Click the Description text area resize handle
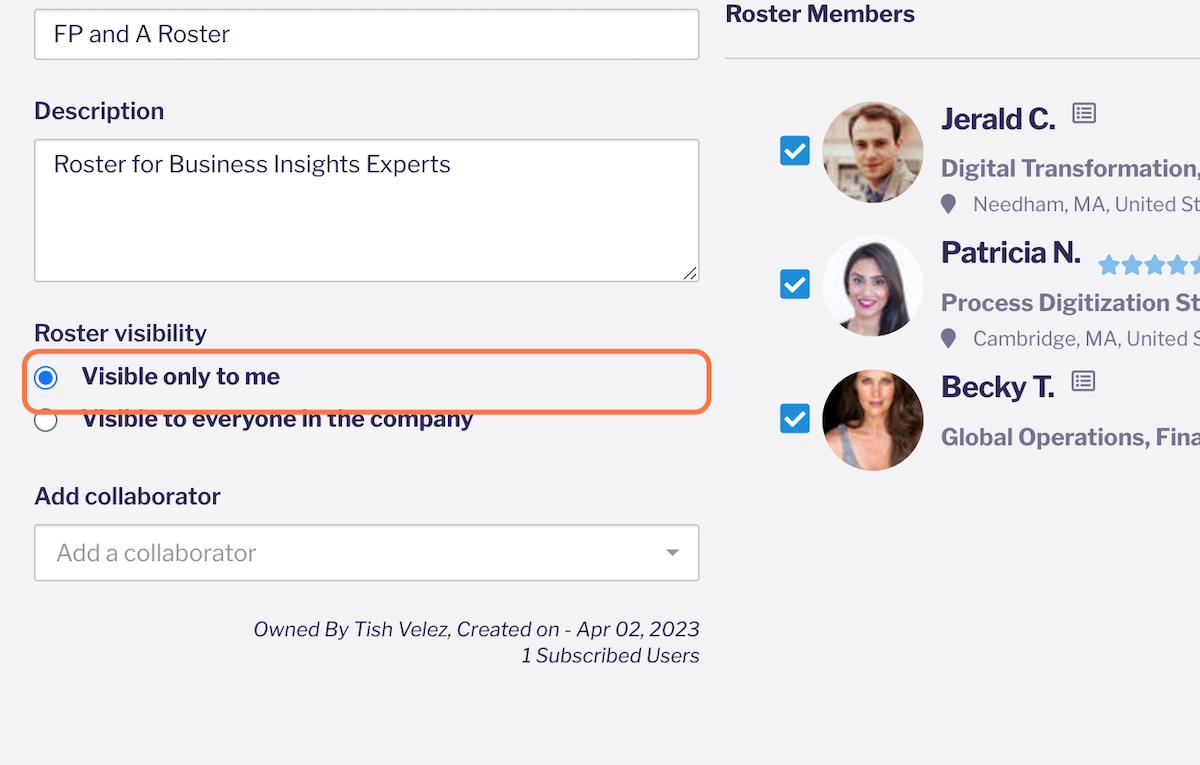The width and height of the screenshot is (1200, 765). (690, 273)
